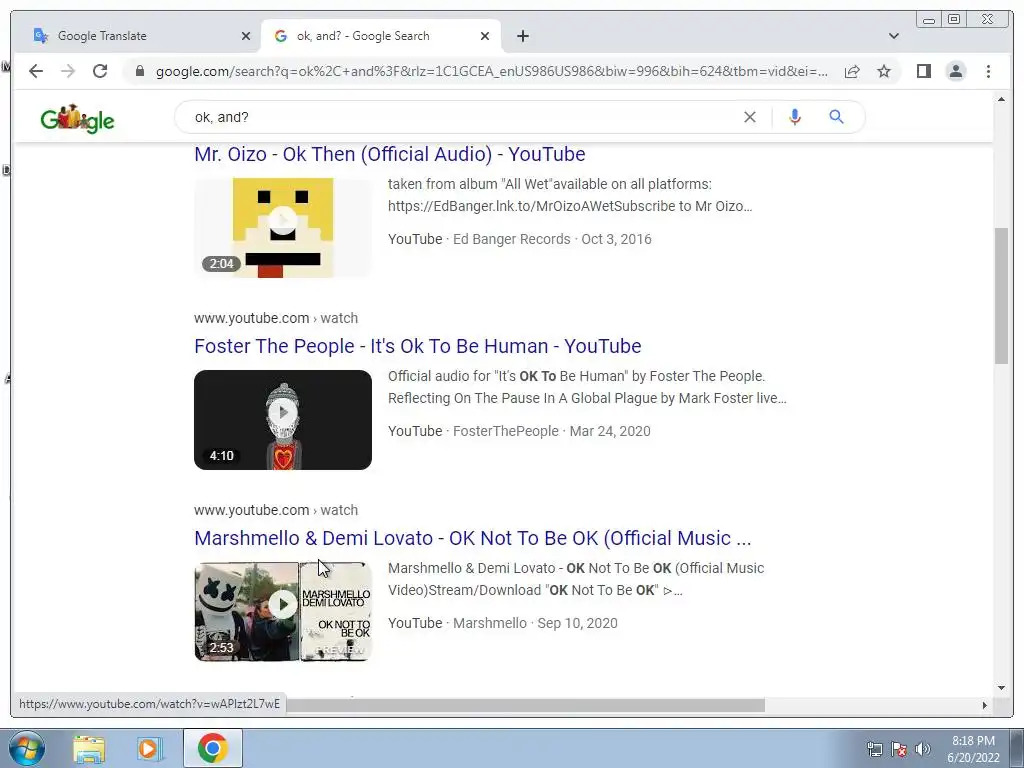Open network status tray icon
The height and width of the screenshot is (768, 1024).
tap(874, 749)
